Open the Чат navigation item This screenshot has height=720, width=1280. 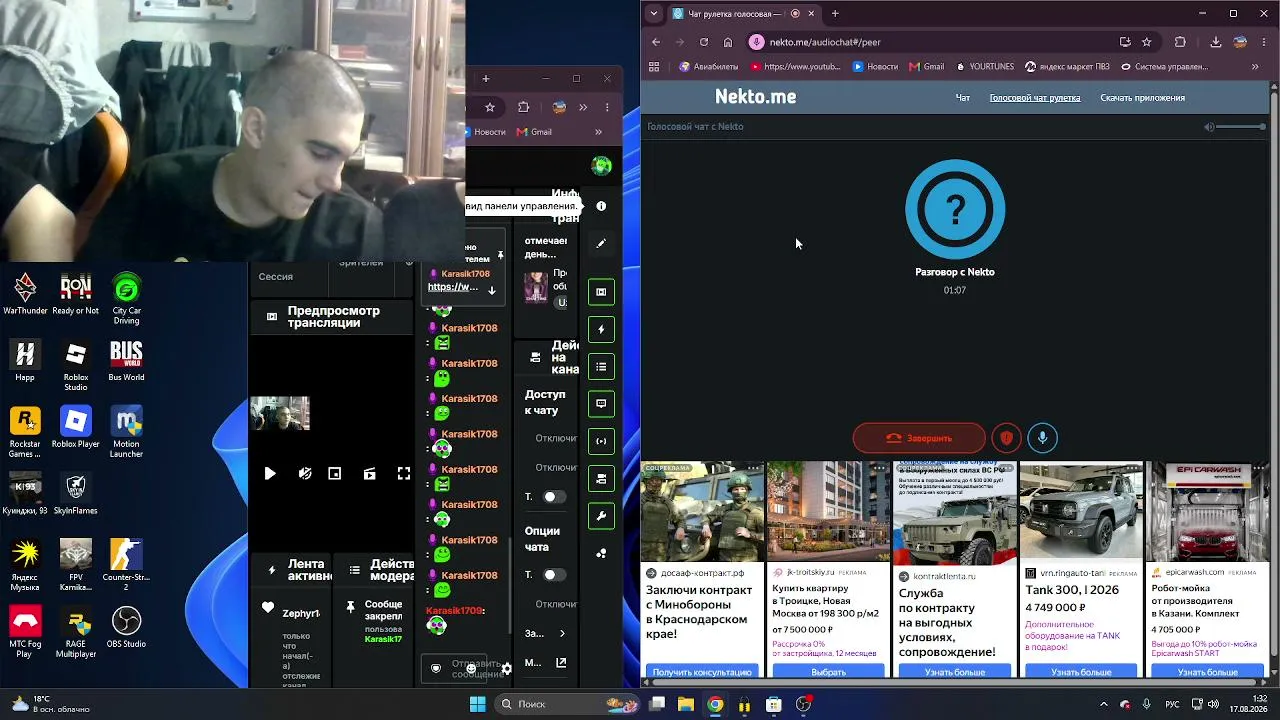pyautogui.click(x=963, y=98)
